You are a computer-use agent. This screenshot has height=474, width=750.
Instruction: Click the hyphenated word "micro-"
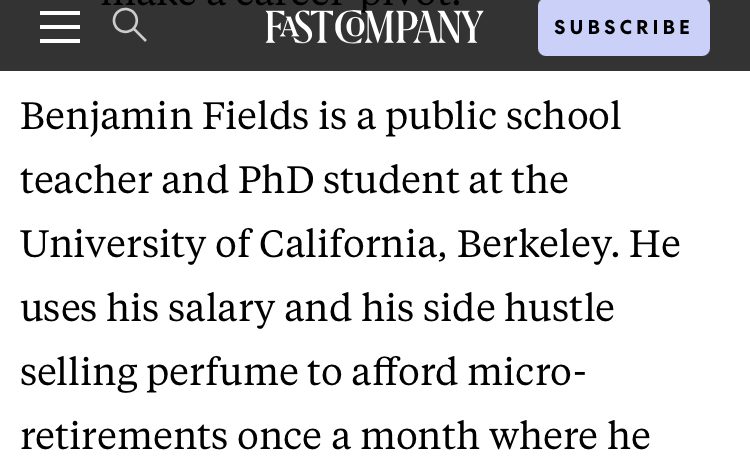coord(527,372)
